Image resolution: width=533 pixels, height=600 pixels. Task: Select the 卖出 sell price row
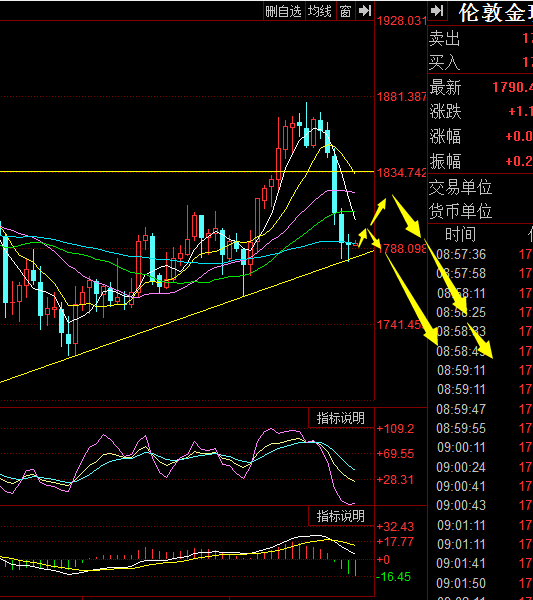[x=480, y=38]
